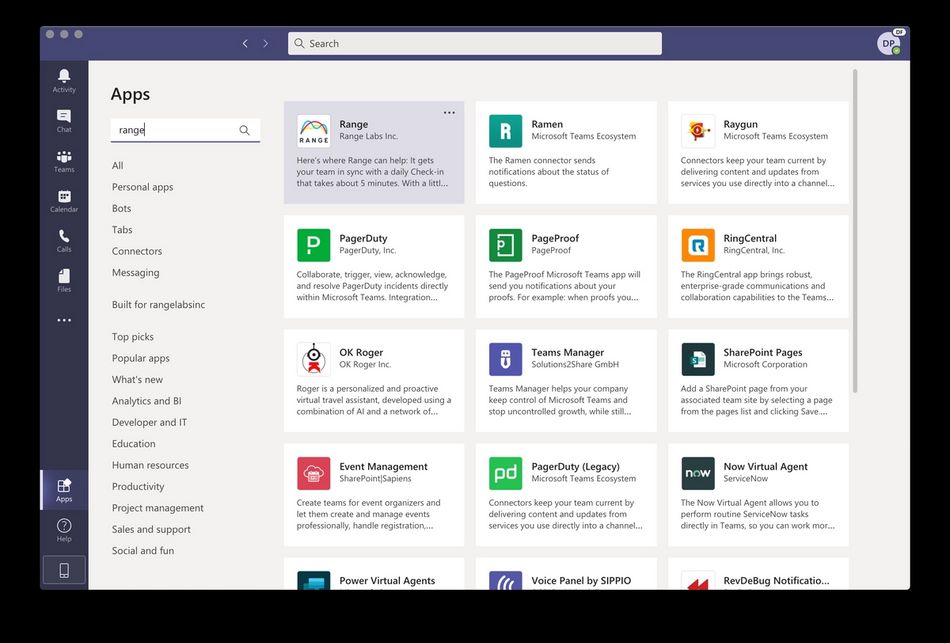This screenshot has width=950, height=643.
Task: Open Human resources category
Action: click(x=150, y=465)
